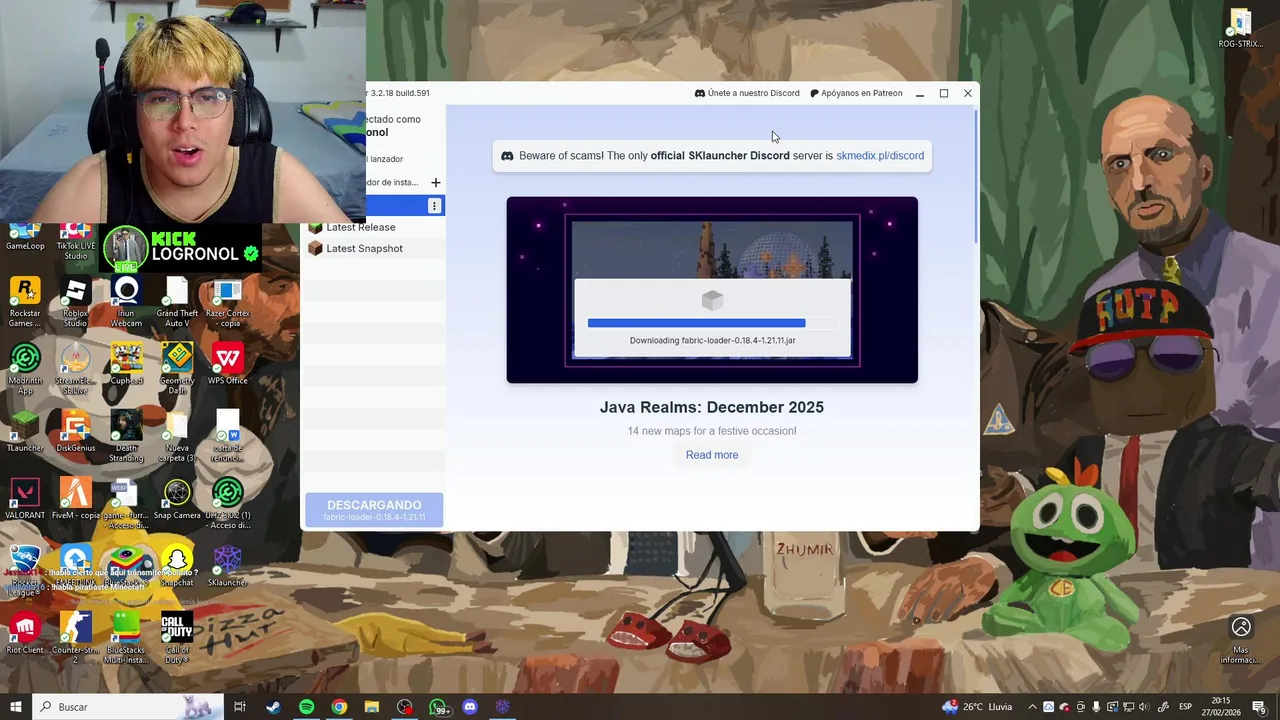This screenshot has width=1280, height=720.
Task: Open Spotify from the taskbar
Action: 306,707
